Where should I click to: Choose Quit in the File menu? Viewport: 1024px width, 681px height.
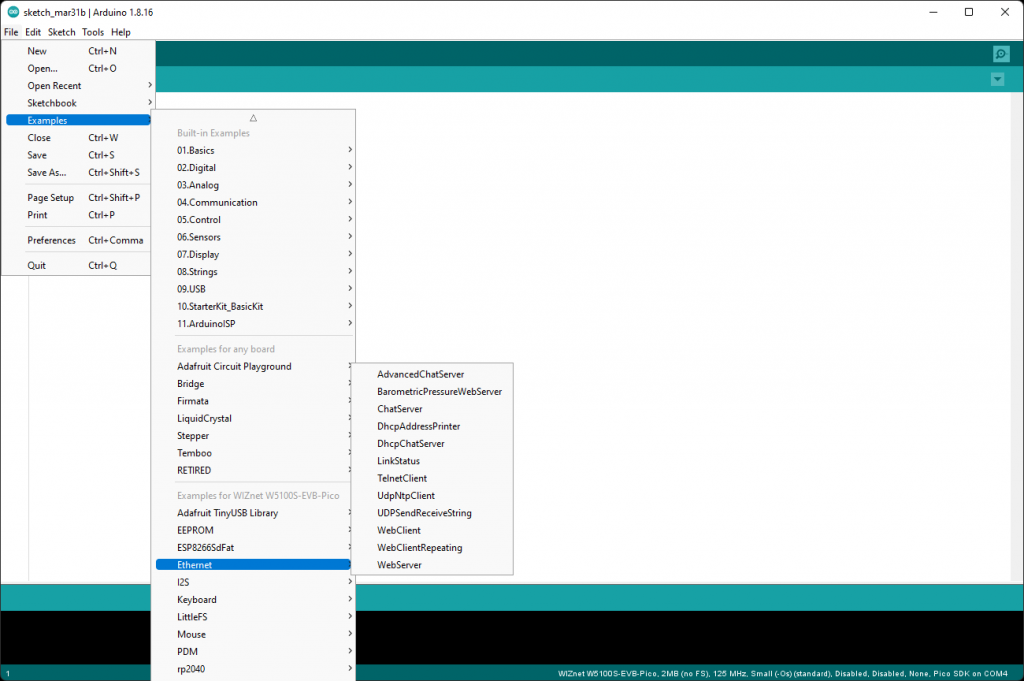pos(78,266)
